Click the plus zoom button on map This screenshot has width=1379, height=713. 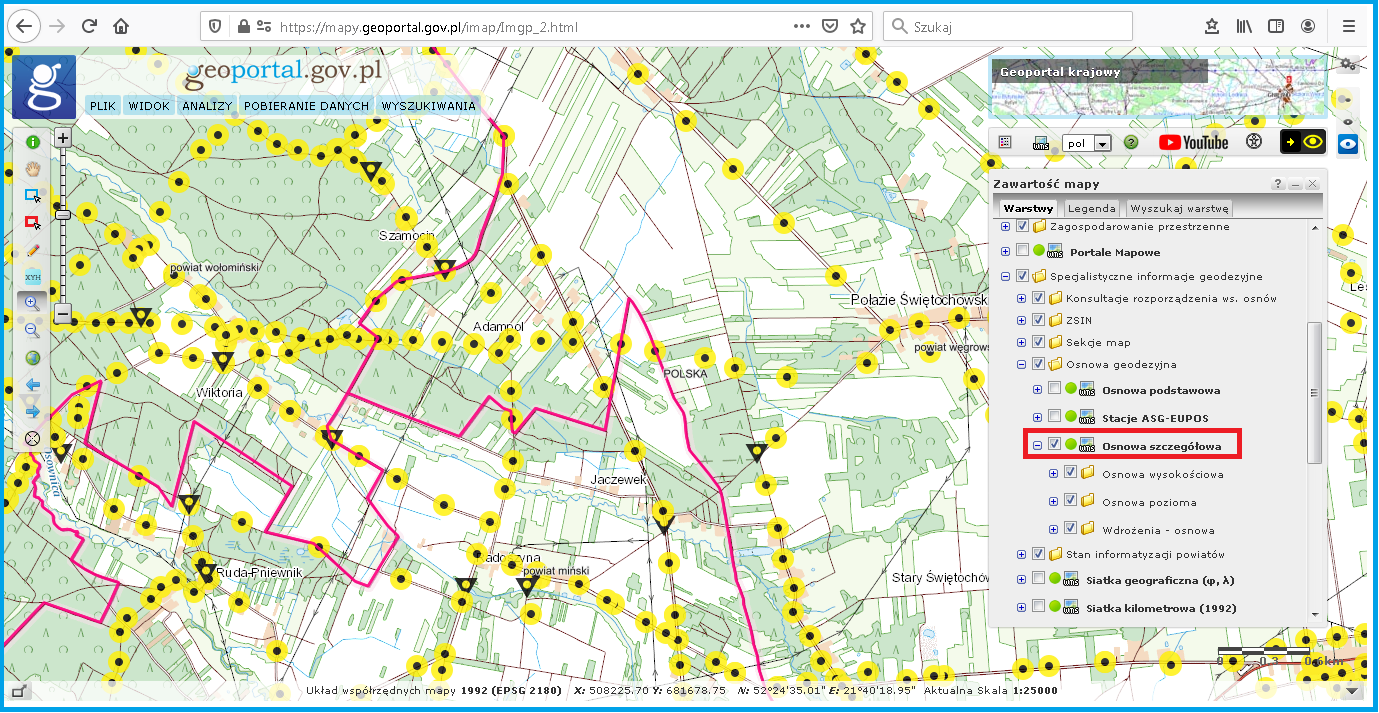point(63,138)
